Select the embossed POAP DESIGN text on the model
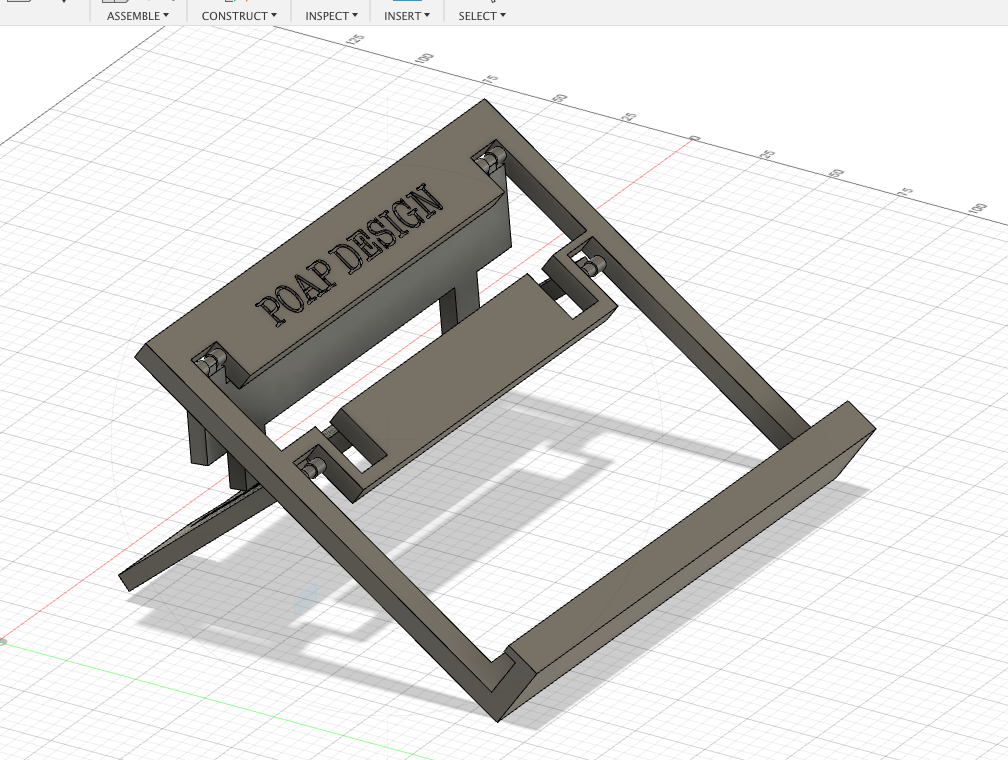The height and width of the screenshot is (760, 1008). coord(350,255)
